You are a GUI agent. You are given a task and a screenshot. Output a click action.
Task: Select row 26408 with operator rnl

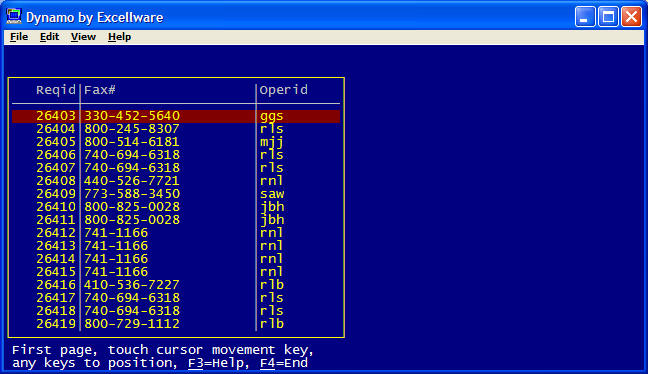click(x=176, y=181)
